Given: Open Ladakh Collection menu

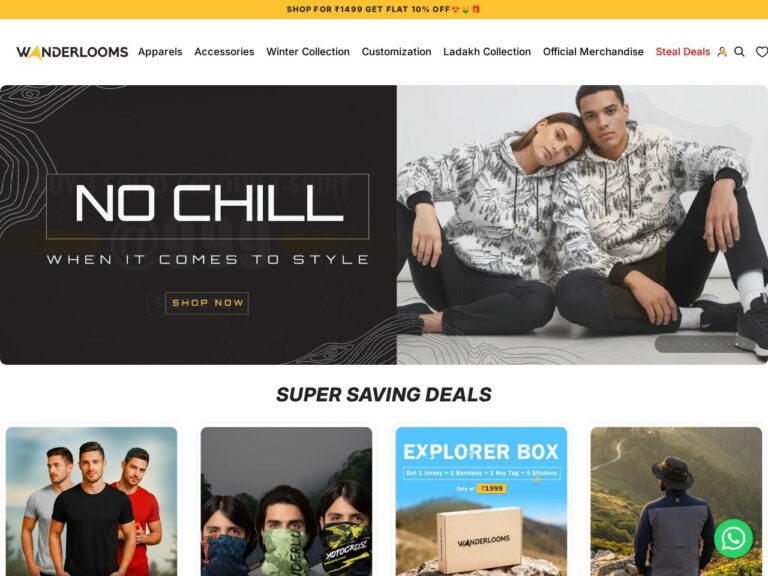Looking at the screenshot, I should tap(487, 52).
